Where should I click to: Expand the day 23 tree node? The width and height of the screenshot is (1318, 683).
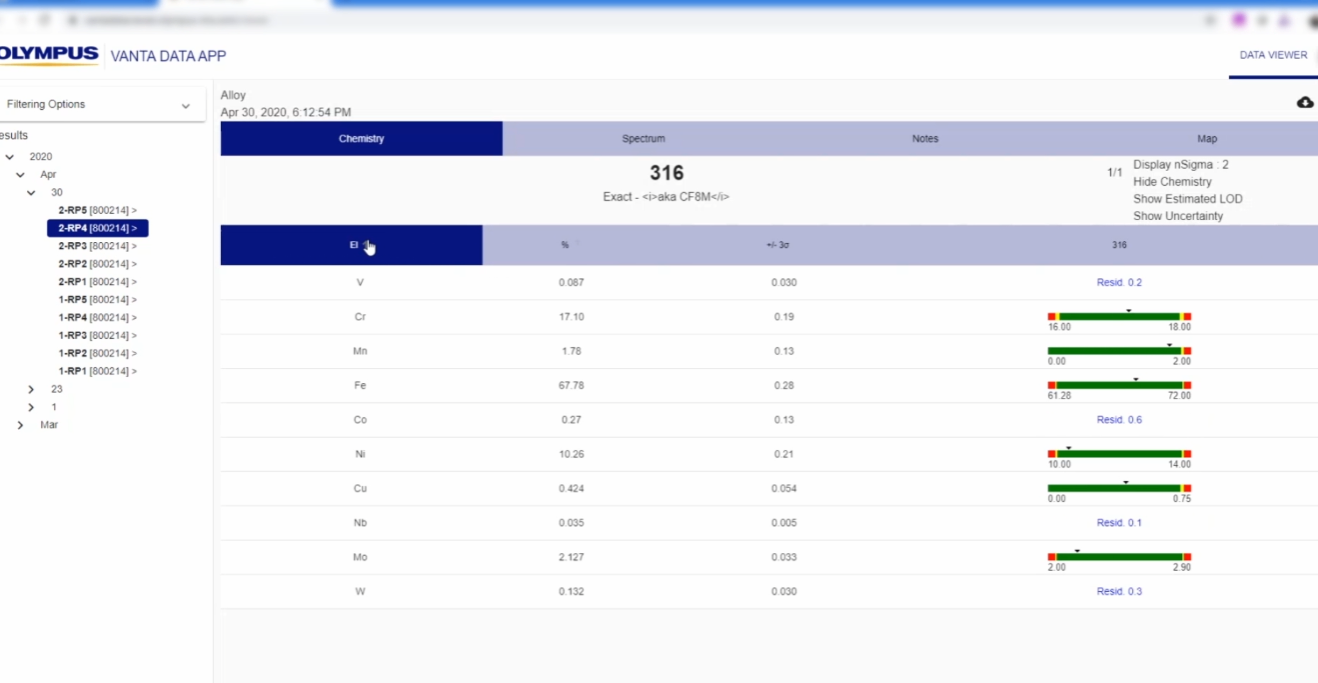tap(31, 389)
